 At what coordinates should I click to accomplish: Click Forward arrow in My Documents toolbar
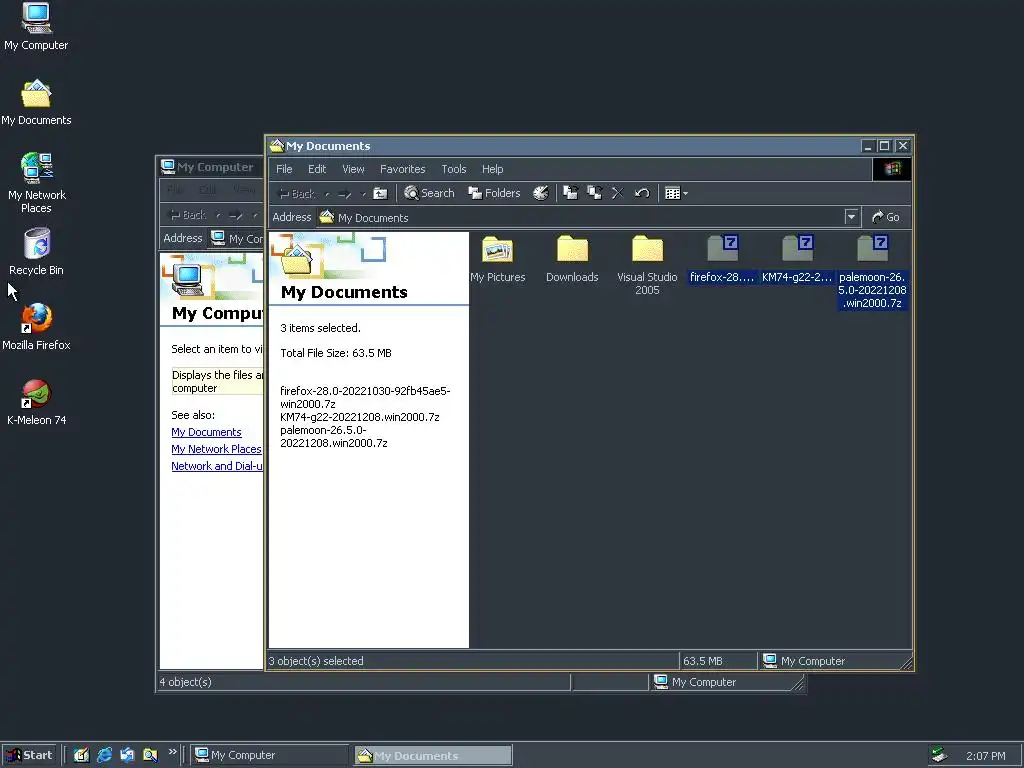tap(345, 194)
